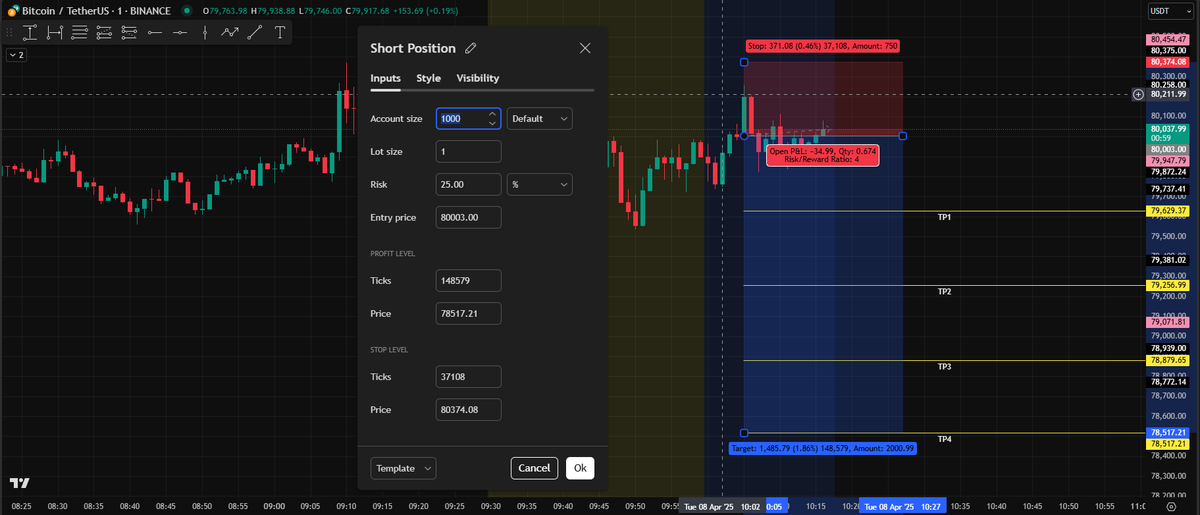Click the green market status dot
The image size is (1200, 515).
[186, 10]
